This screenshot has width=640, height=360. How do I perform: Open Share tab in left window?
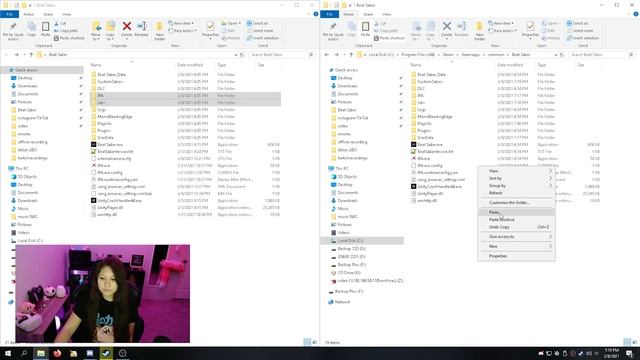click(x=48, y=14)
